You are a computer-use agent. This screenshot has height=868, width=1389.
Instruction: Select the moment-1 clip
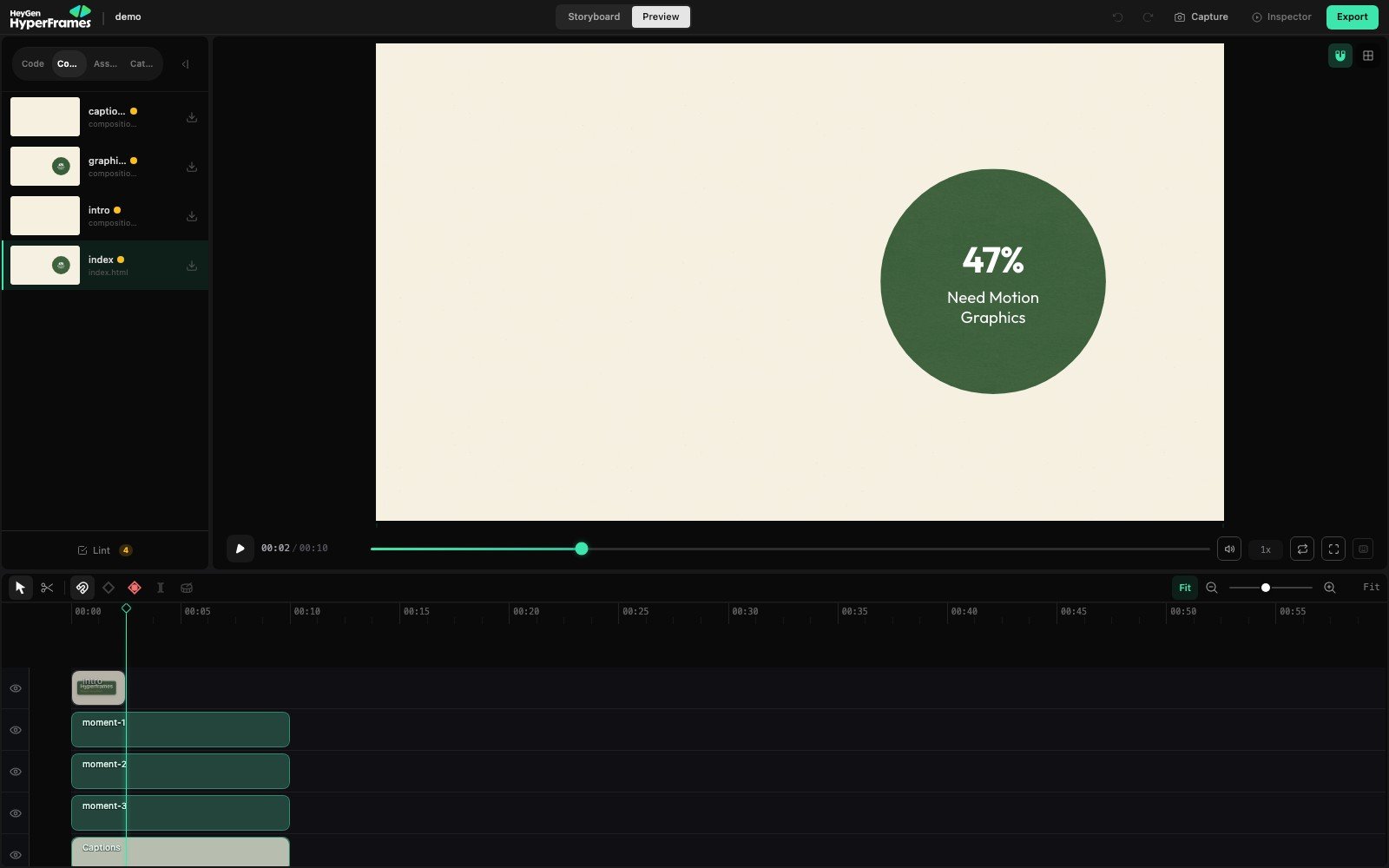point(181,729)
